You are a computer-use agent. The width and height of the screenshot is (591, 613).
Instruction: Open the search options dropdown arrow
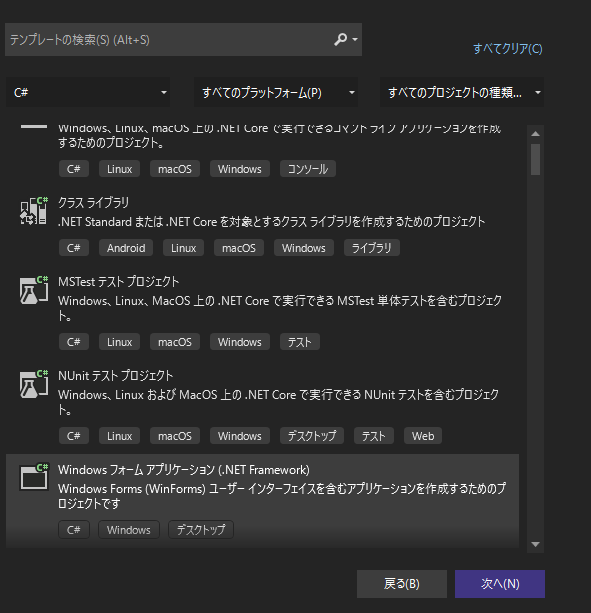pos(355,39)
